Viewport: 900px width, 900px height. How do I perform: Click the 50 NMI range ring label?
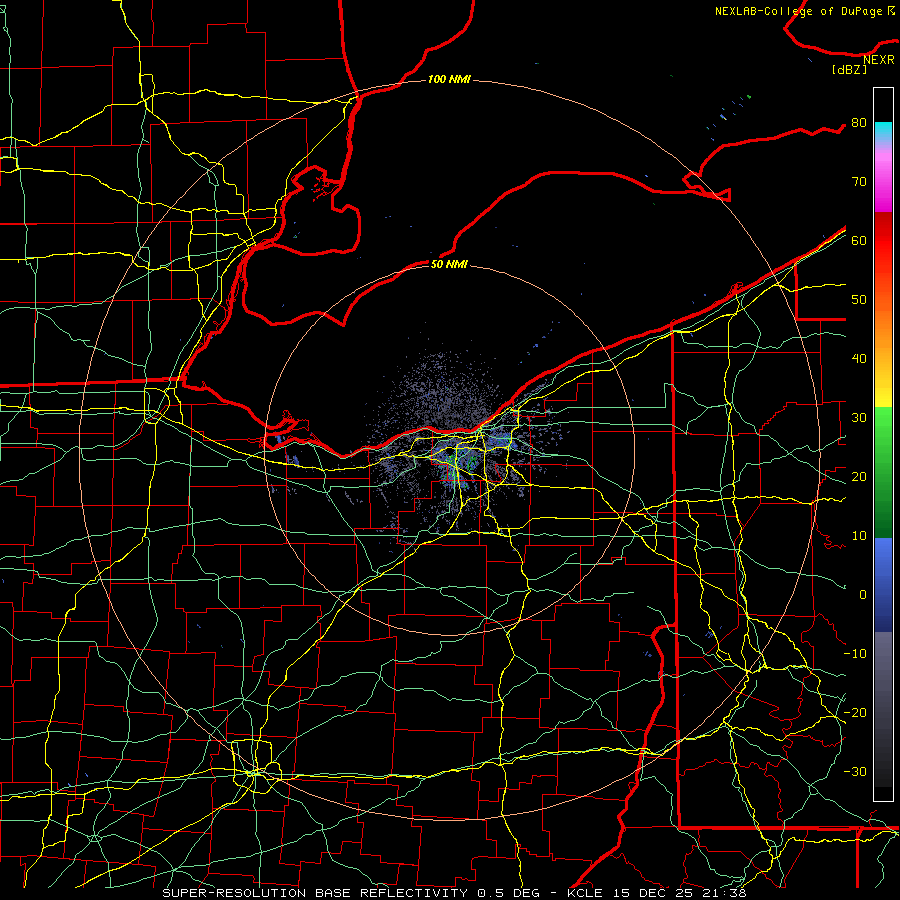449,264
